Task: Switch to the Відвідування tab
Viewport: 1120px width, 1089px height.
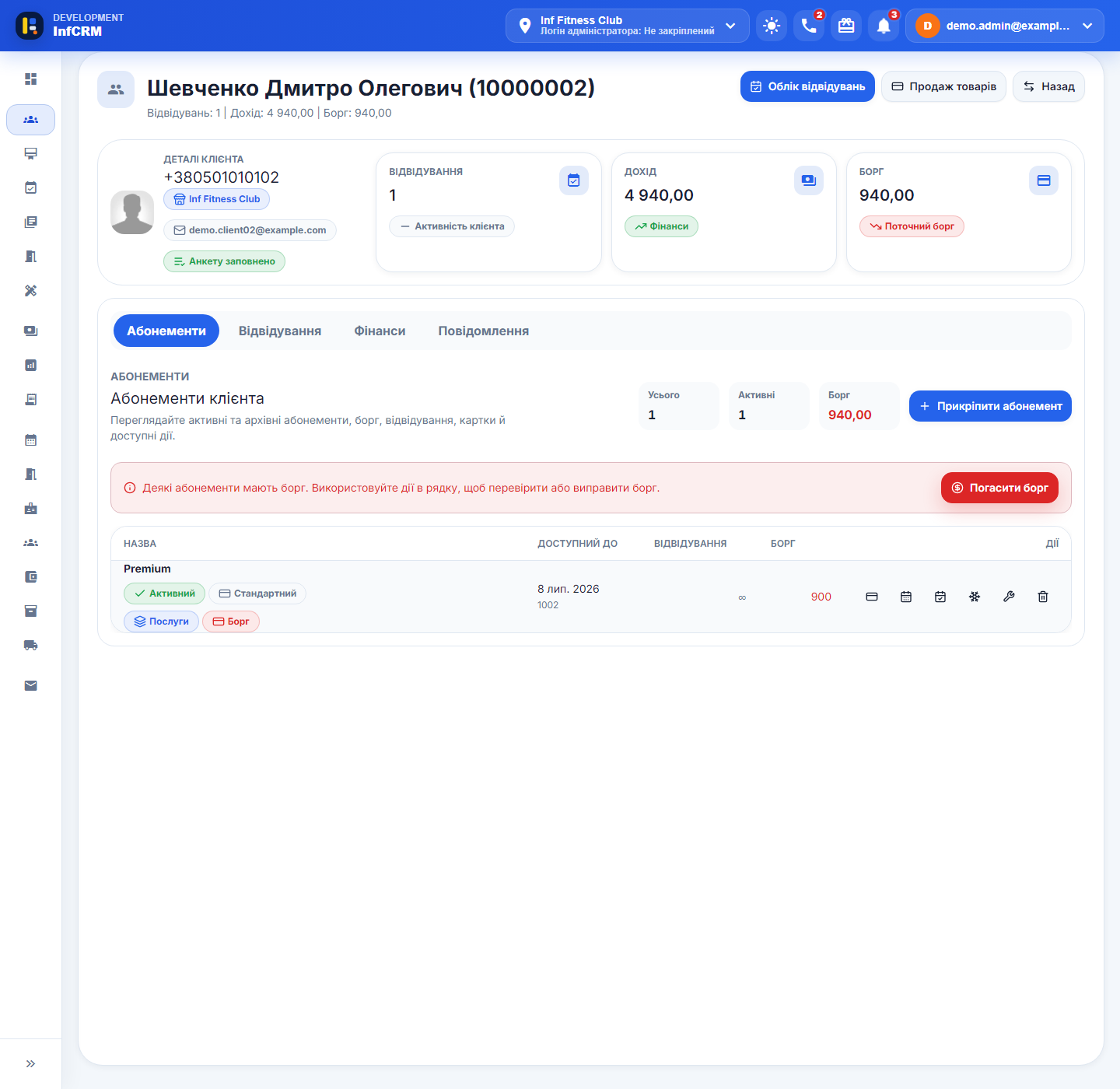Action: coord(280,331)
